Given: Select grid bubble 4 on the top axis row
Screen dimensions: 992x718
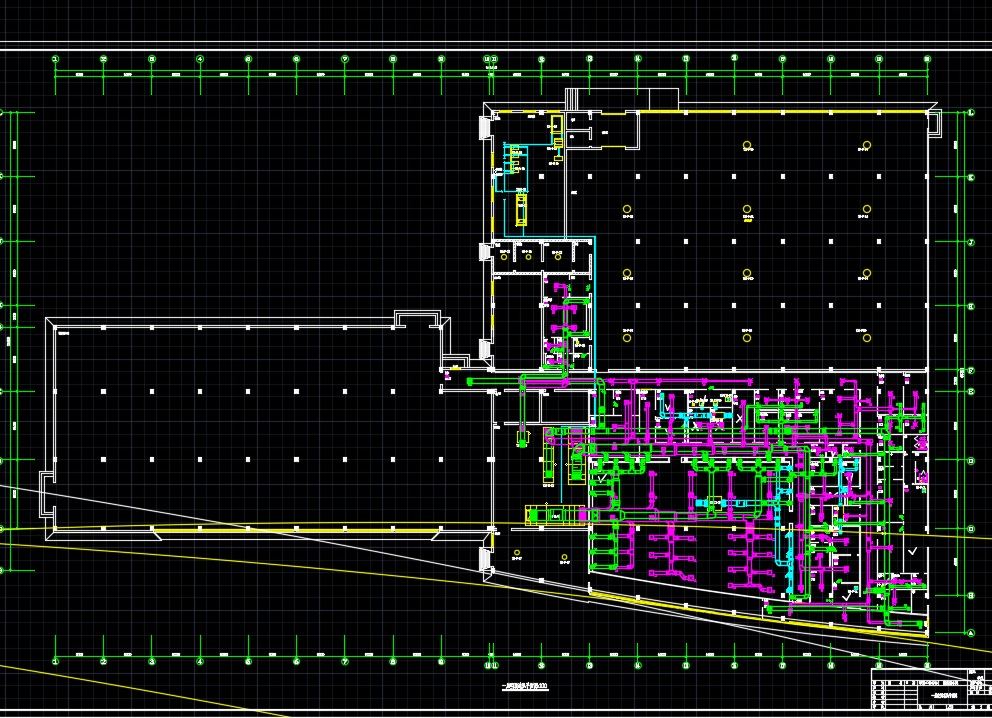Looking at the screenshot, I should [200, 59].
